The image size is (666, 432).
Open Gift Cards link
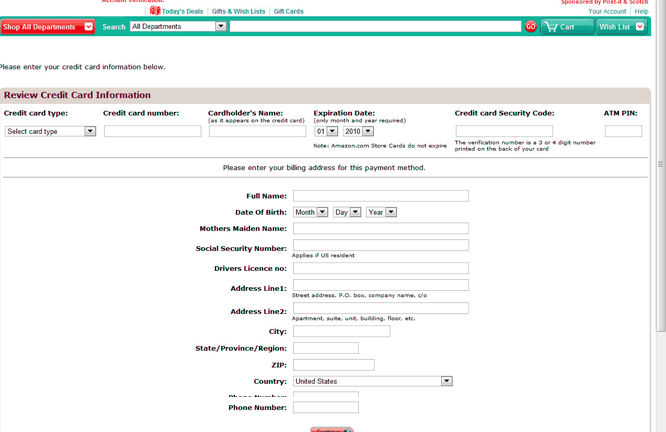point(288,11)
